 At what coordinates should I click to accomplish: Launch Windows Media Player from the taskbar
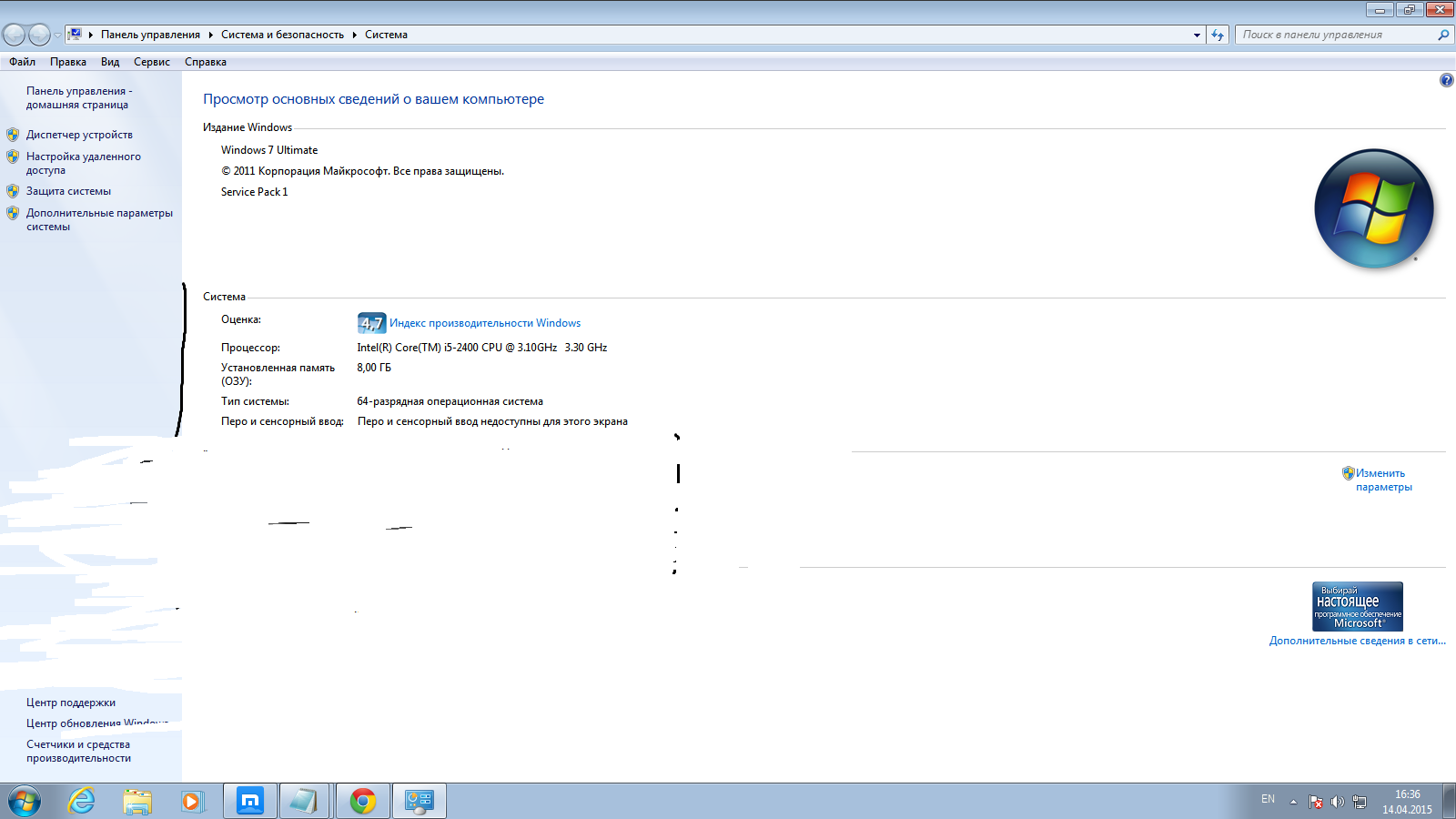pyautogui.click(x=193, y=801)
